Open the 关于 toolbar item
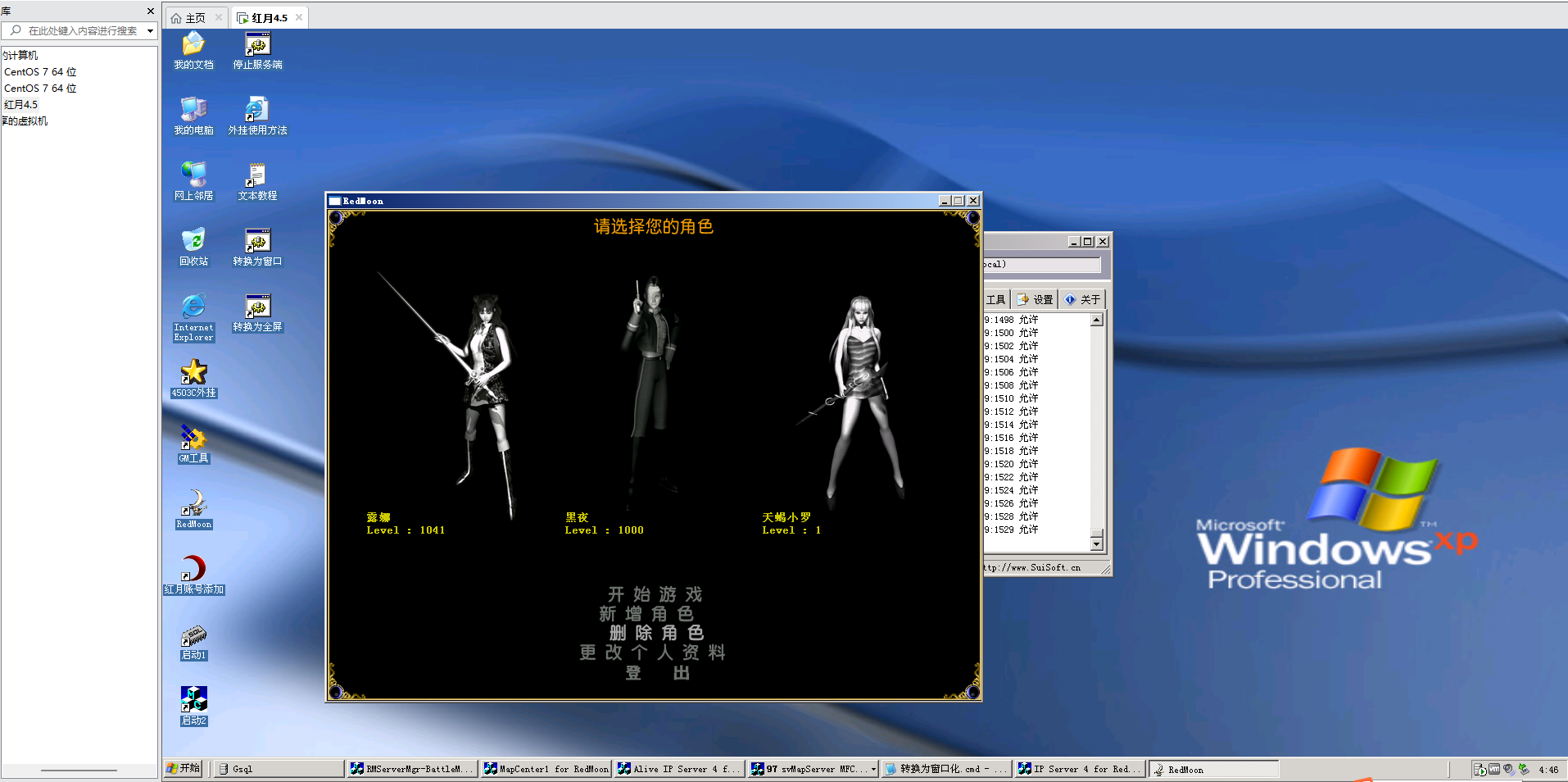 click(x=1083, y=300)
